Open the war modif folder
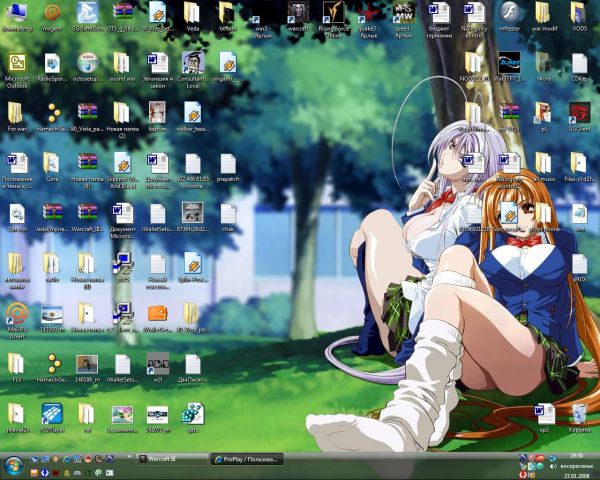The image size is (600, 480). click(x=544, y=14)
